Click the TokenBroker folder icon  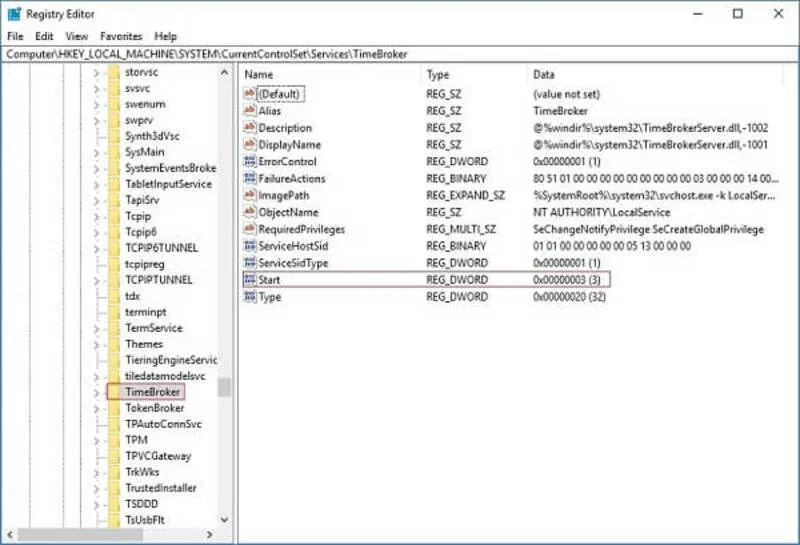coord(114,408)
